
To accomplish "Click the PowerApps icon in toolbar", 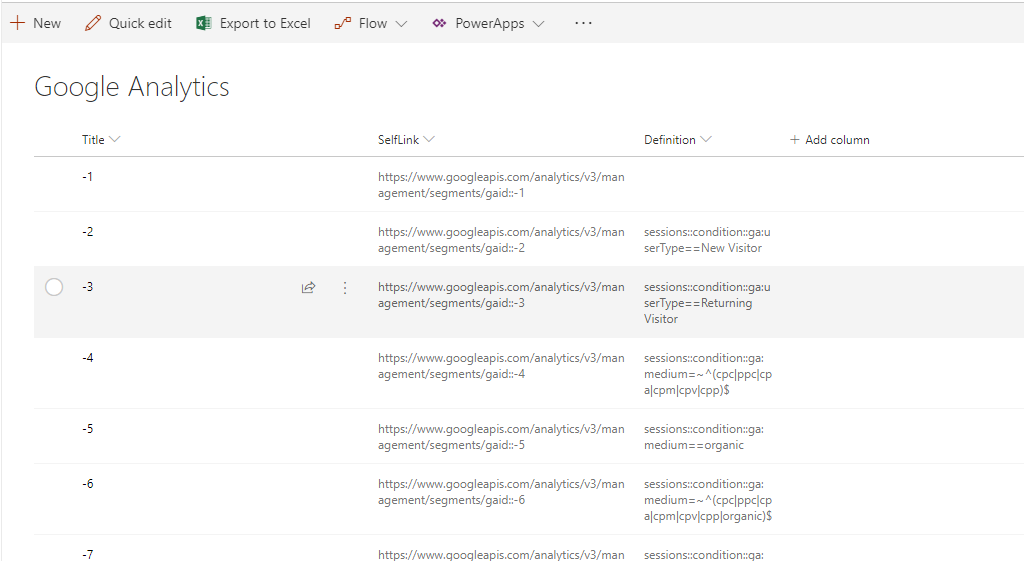I will [x=439, y=23].
